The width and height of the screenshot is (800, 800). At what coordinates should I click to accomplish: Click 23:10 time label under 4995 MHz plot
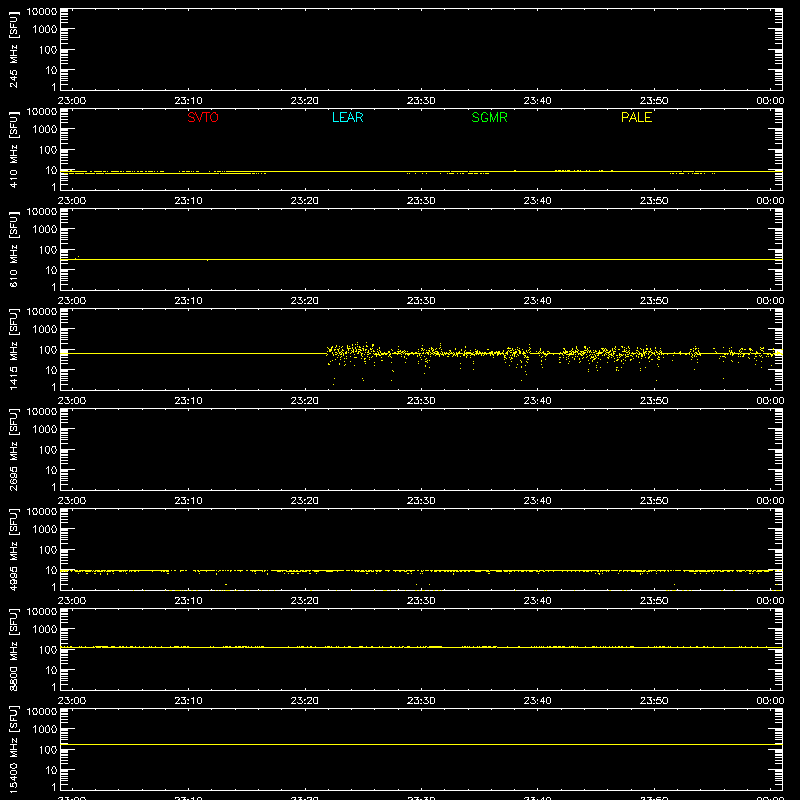tap(188, 601)
